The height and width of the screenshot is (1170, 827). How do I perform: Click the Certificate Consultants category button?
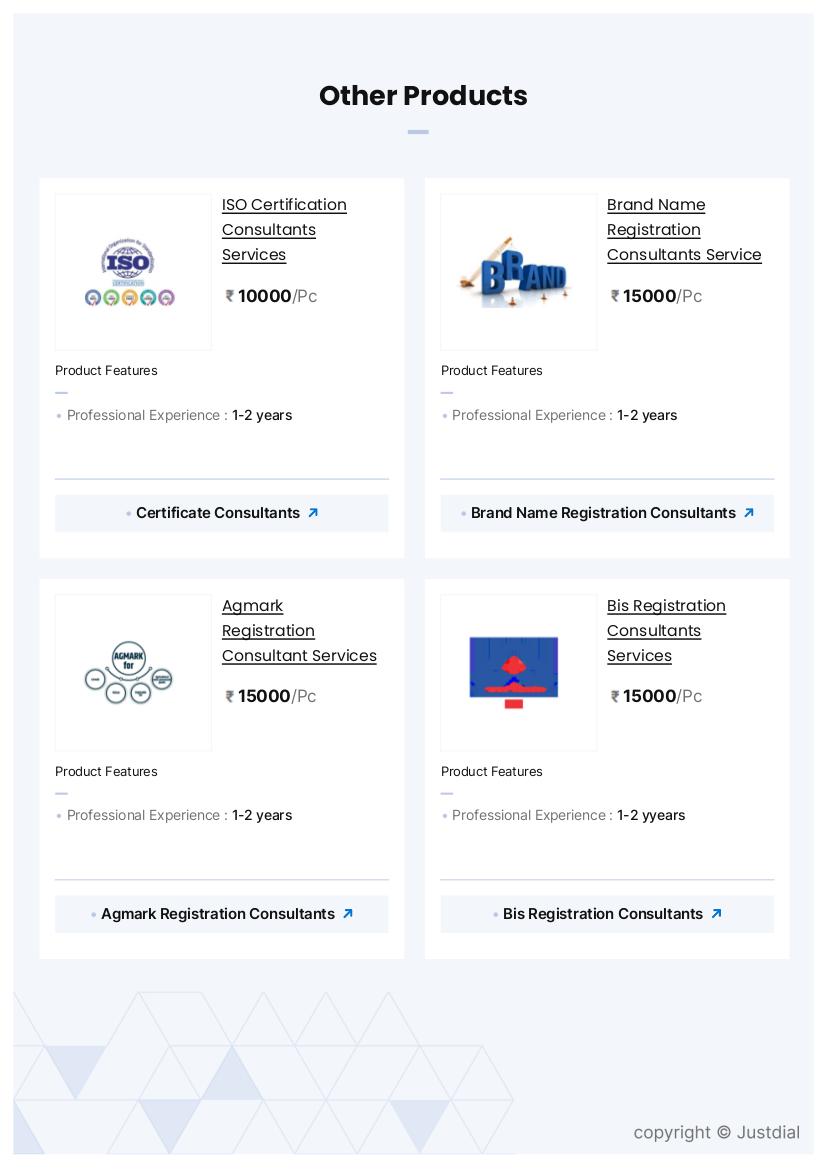(x=218, y=513)
